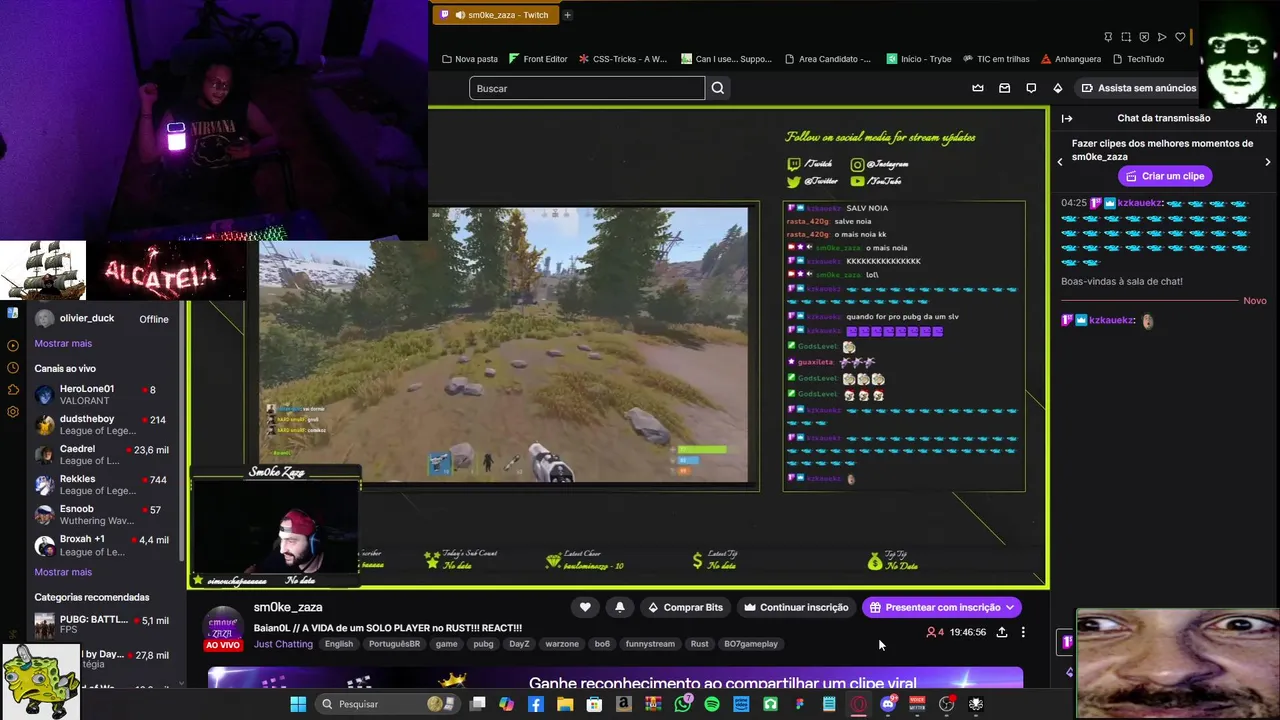Open olivier_duck offline channel
Image resolution: width=1280 pixels, height=720 pixels.
click(102, 318)
